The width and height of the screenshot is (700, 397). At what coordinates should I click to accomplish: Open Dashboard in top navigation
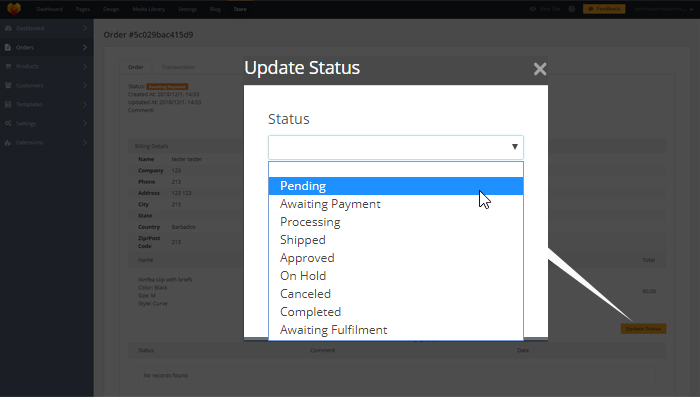50,9
